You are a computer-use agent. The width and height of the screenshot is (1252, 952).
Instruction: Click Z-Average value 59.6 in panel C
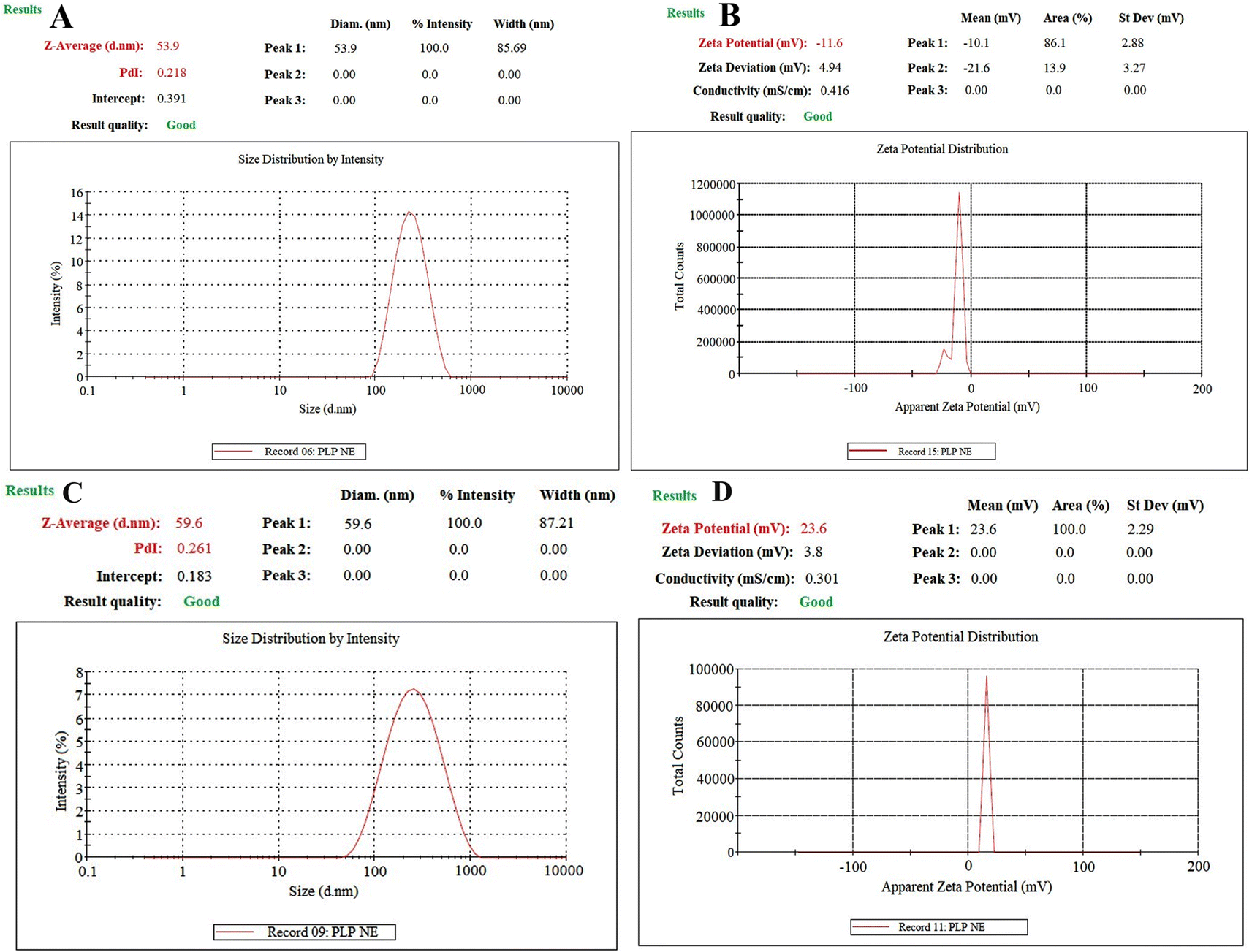(189, 523)
